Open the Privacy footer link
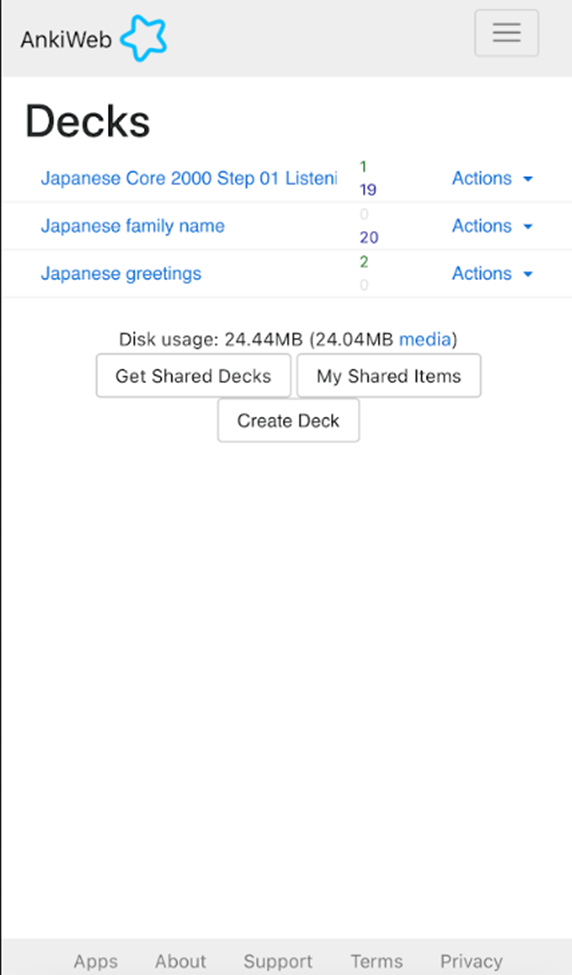The width and height of the screenshot is (572, 975). tap(471, 961)
